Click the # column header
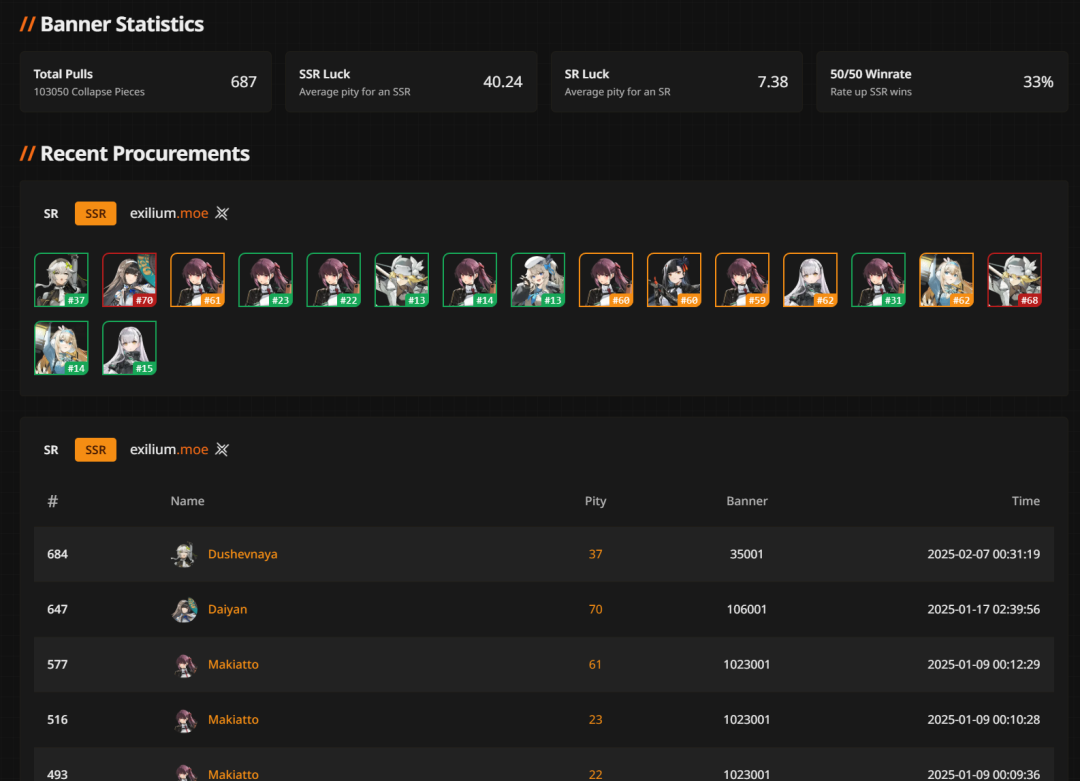 52,501
